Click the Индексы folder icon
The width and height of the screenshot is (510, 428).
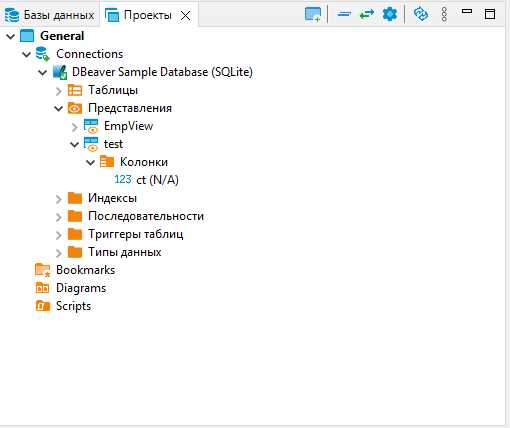75,198
